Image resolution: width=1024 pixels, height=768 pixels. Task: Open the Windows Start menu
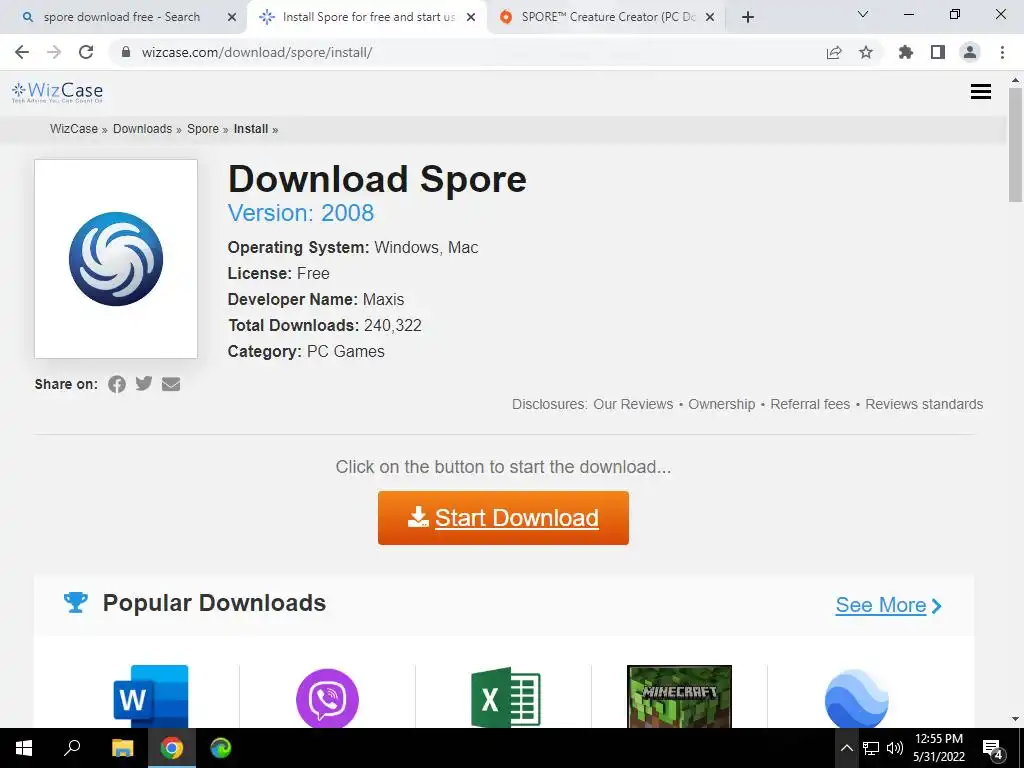(24, 748)
